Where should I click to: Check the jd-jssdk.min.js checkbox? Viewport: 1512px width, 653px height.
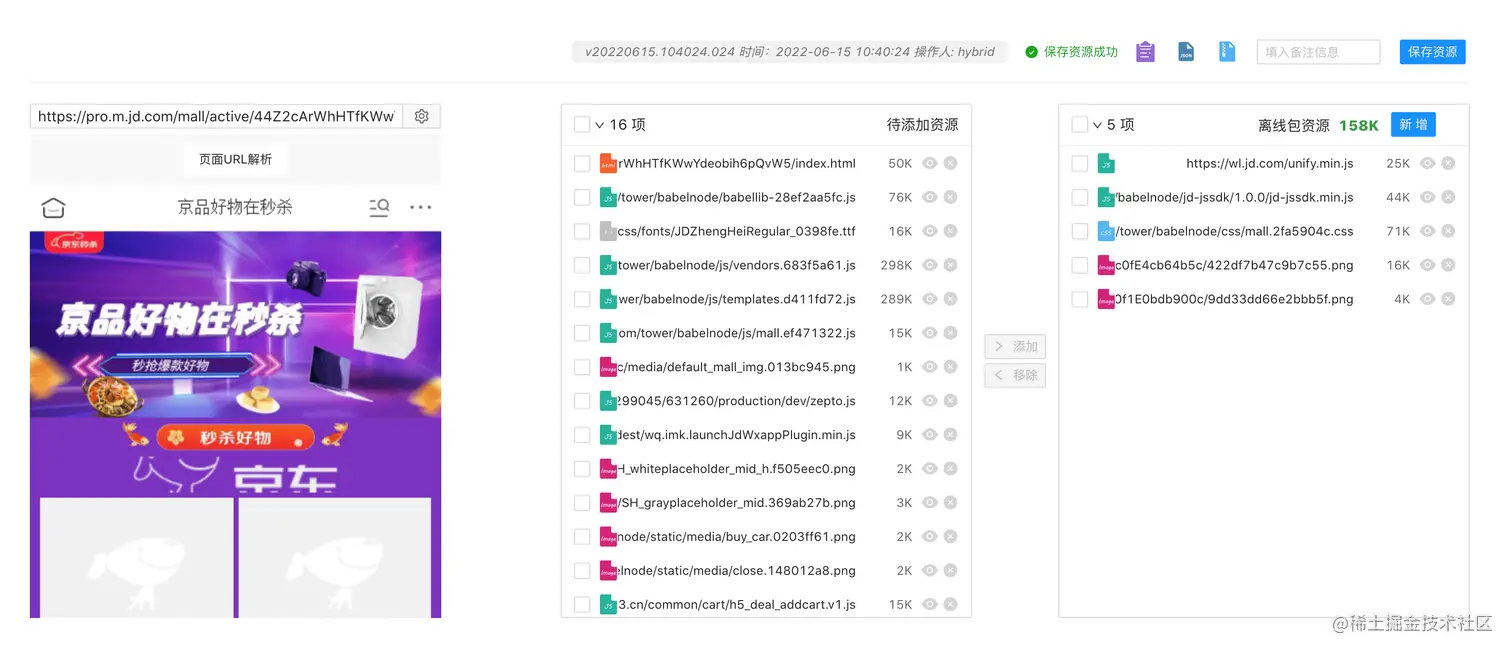click(x=1080, y=197)
